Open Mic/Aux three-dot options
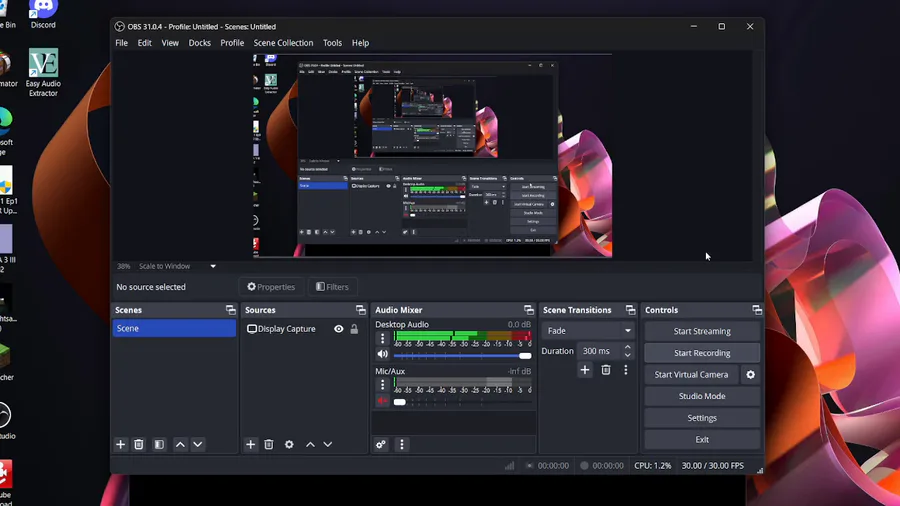 tap(383, 385)
